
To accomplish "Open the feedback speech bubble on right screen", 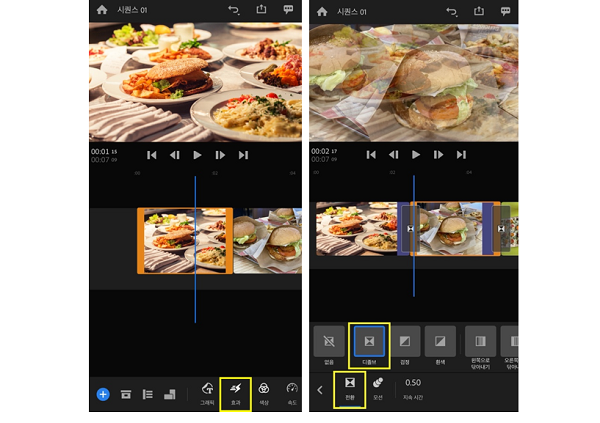I will [x=505, y=11].
